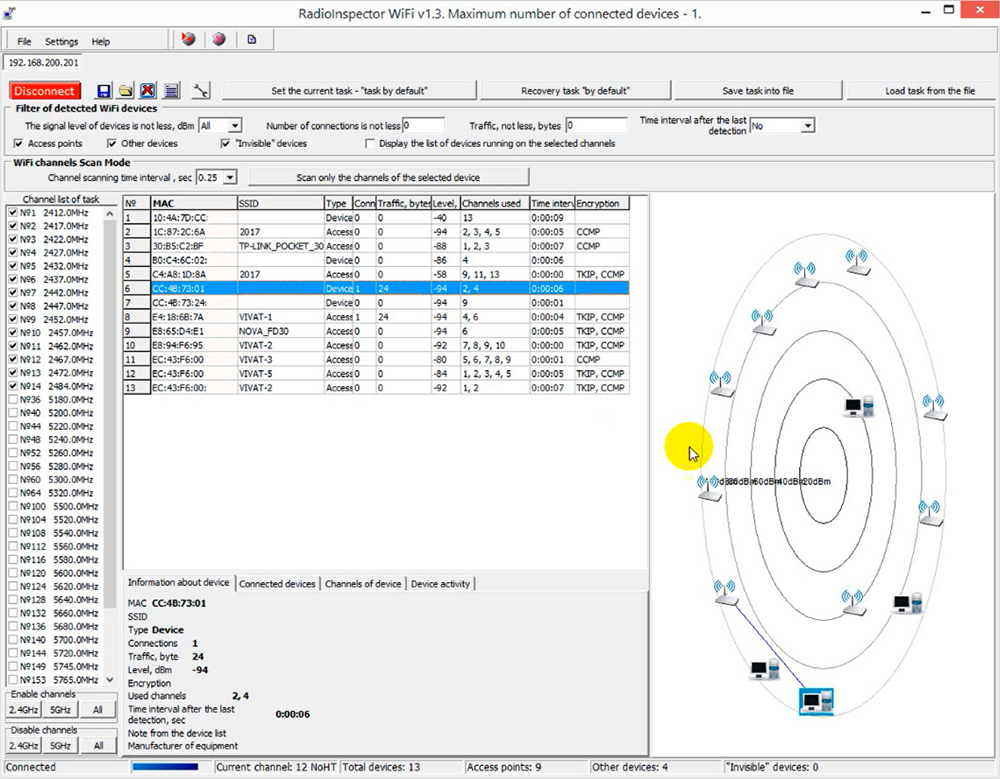Click Save task into file button
Screen dimensions: 1000x779
tap(757, 91)
